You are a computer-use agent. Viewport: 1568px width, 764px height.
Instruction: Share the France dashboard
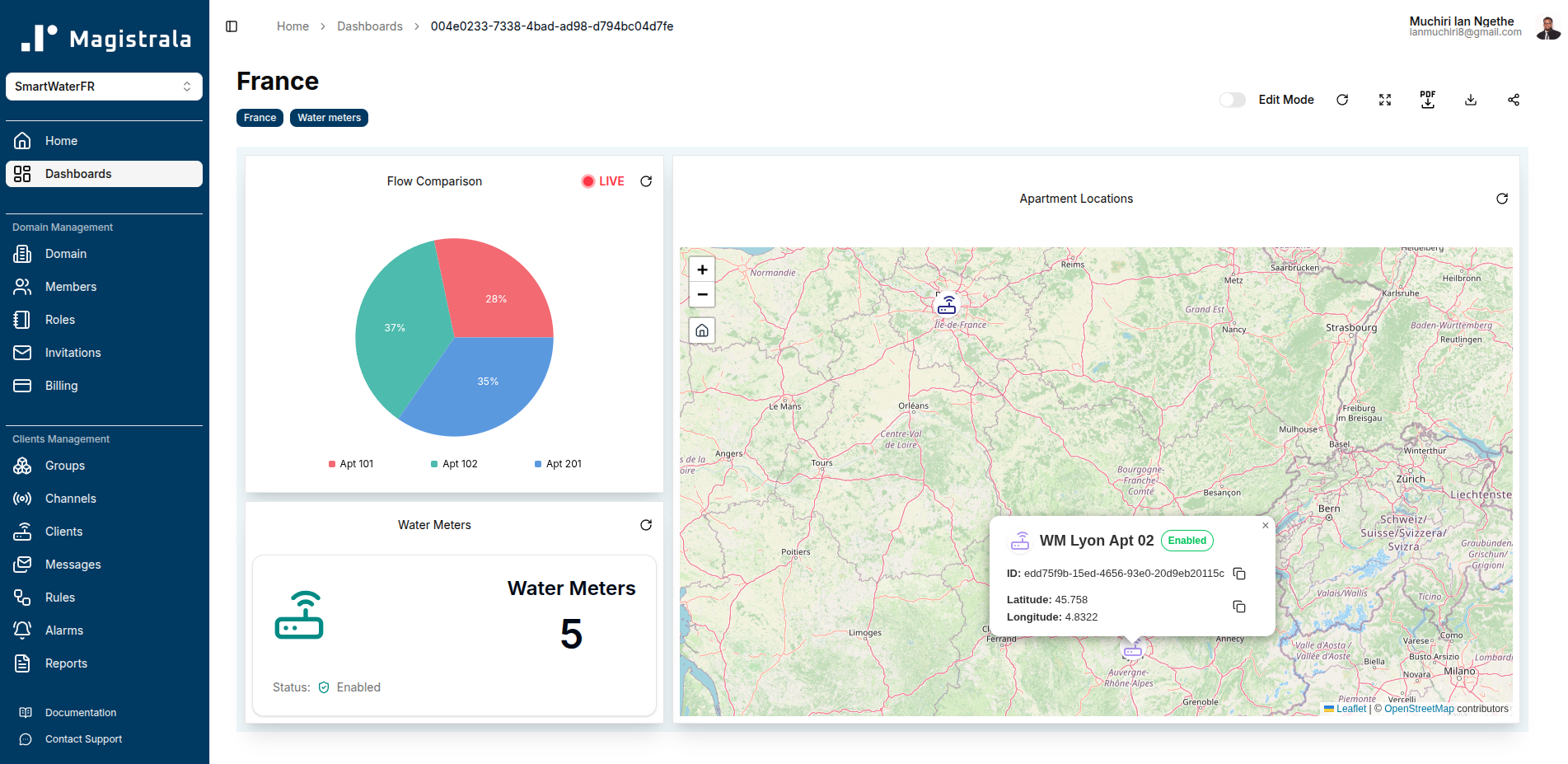pyautogui.click(x=1514, y=99)
